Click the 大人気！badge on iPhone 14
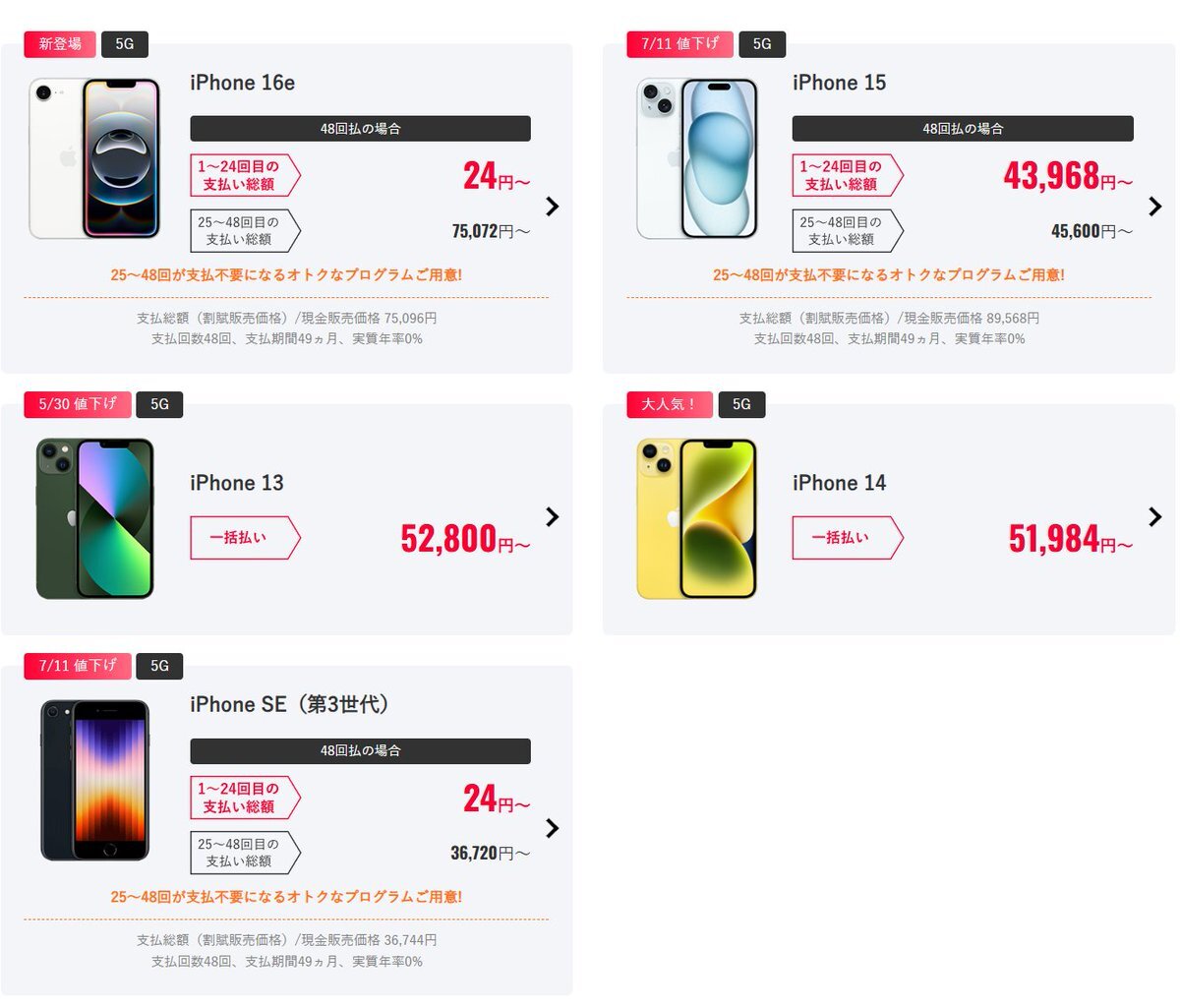1180x1008 pixels. tap(670, 404)
